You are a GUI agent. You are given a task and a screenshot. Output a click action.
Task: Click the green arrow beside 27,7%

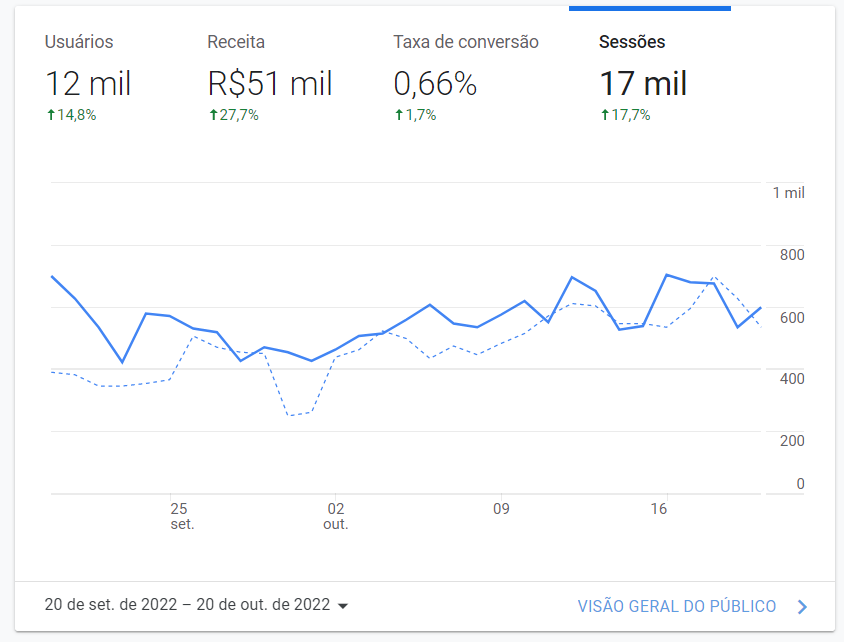tap(213, 115)
